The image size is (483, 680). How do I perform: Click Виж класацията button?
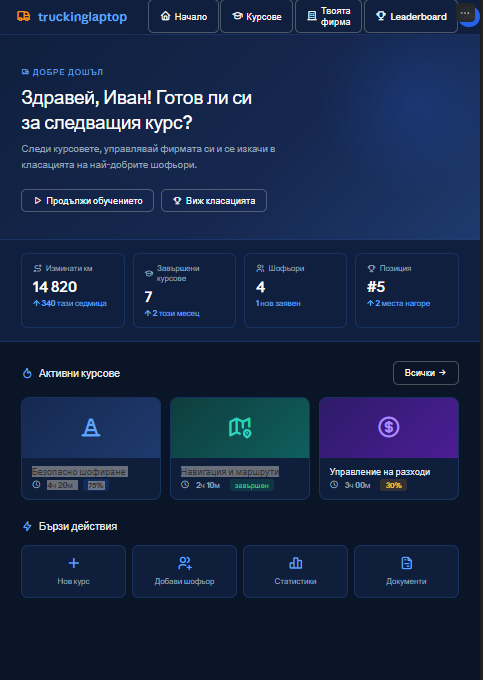214,201
